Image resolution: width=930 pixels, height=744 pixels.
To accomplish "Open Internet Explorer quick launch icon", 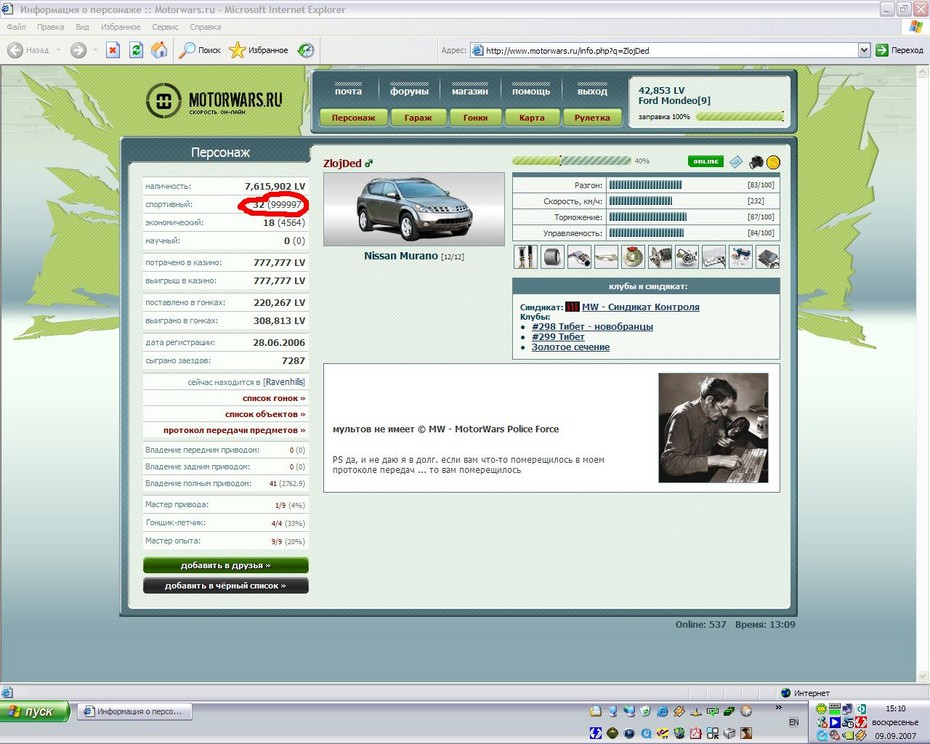I will [x=662, y=711].
